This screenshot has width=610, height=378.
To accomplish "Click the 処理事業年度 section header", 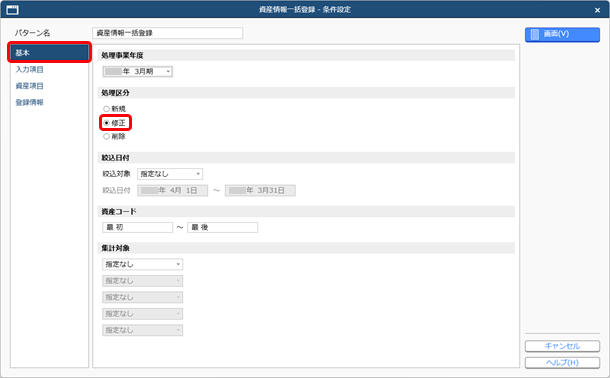I will [306, 56].
